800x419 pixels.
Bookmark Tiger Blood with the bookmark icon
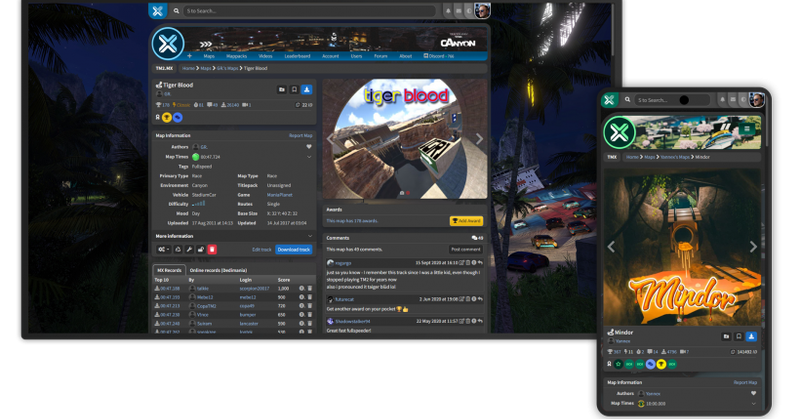tap(294, 89)
